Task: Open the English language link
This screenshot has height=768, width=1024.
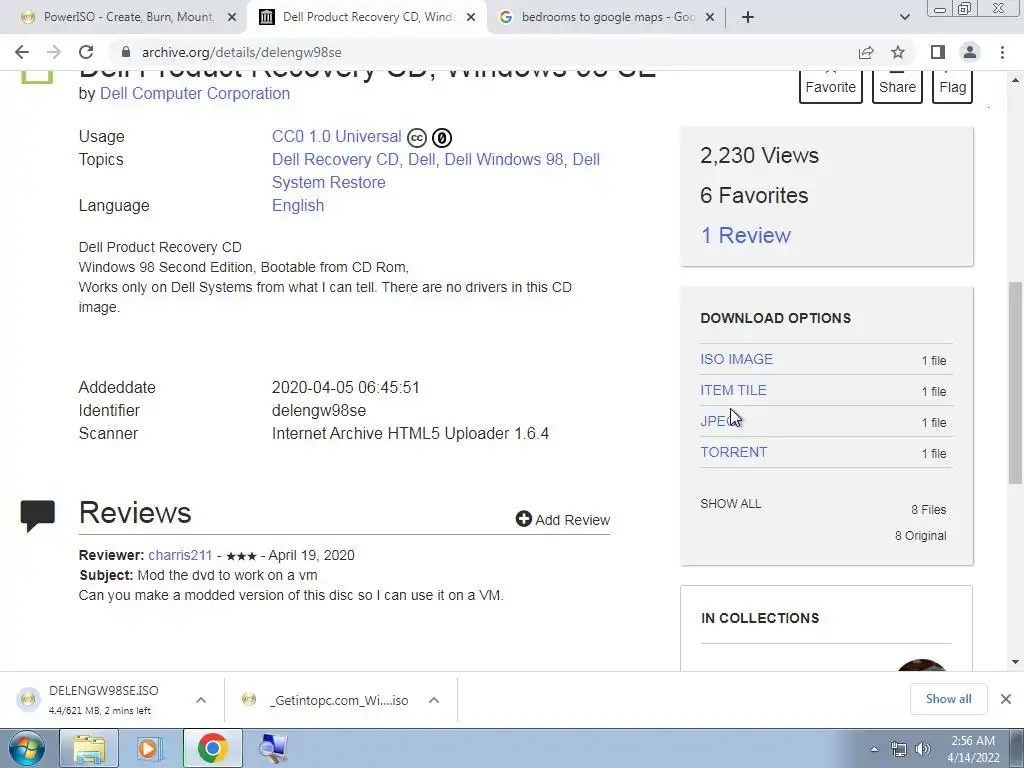Action: tap(298, 205)
